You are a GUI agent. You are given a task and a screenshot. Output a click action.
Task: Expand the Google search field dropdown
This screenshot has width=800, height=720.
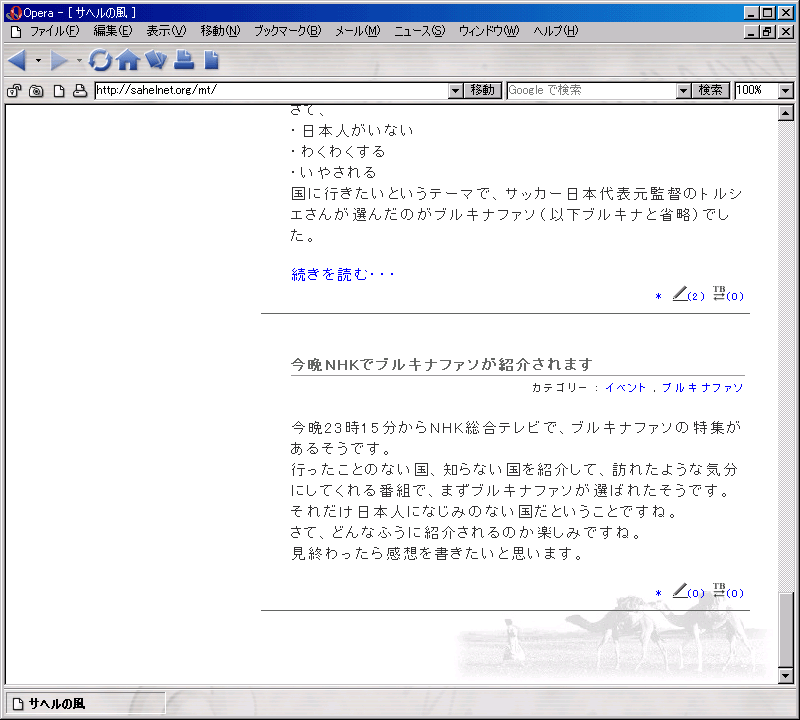click(683, 91)
